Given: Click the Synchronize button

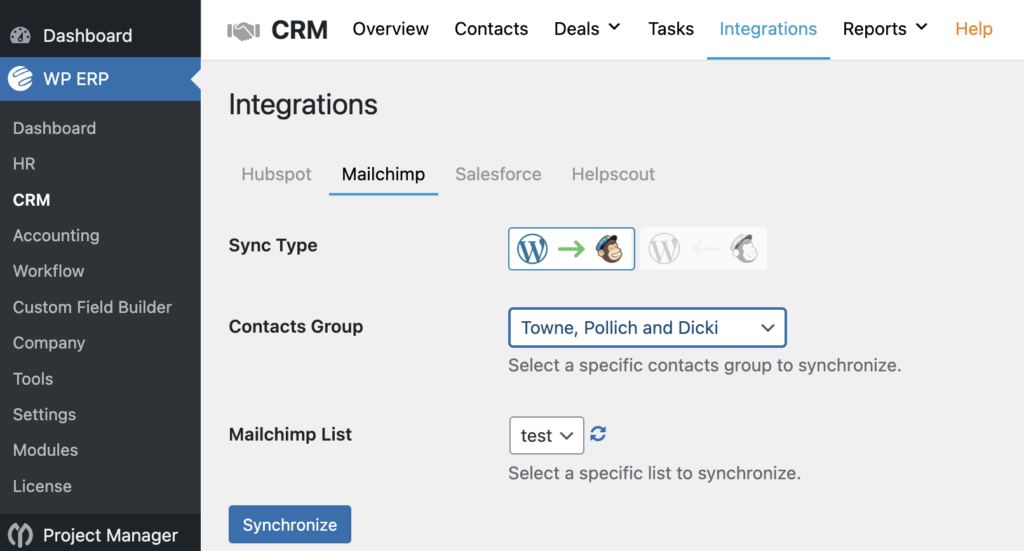Looking at the screenshot, I should 290,524.
